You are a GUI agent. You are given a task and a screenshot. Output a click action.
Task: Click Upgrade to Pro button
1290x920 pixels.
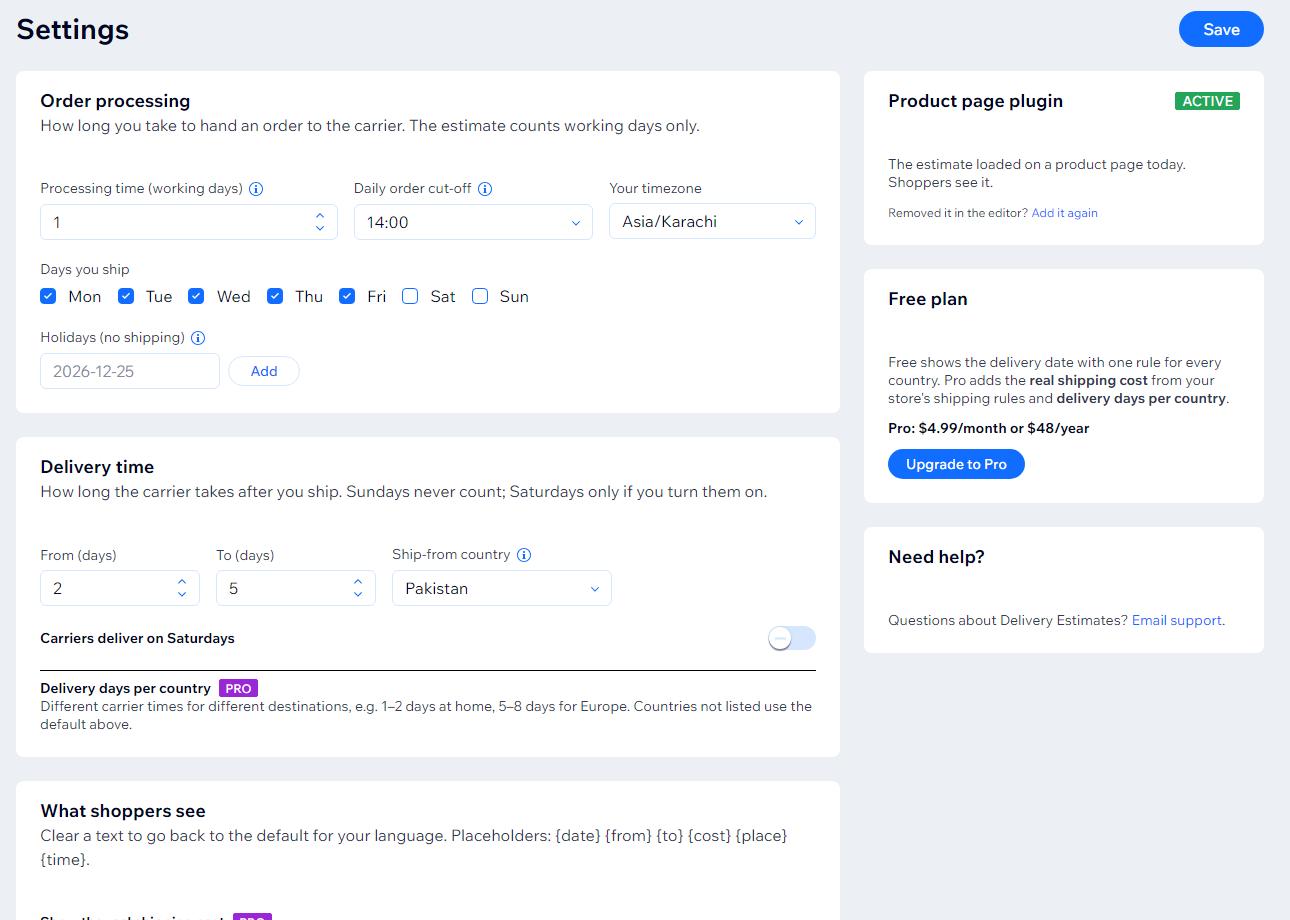[x=956, y=464]
